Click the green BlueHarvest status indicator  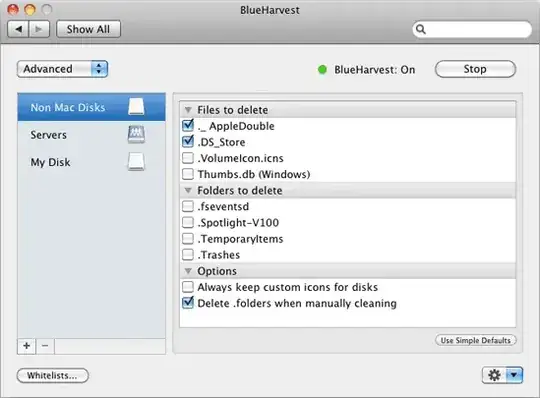(322, 70)
